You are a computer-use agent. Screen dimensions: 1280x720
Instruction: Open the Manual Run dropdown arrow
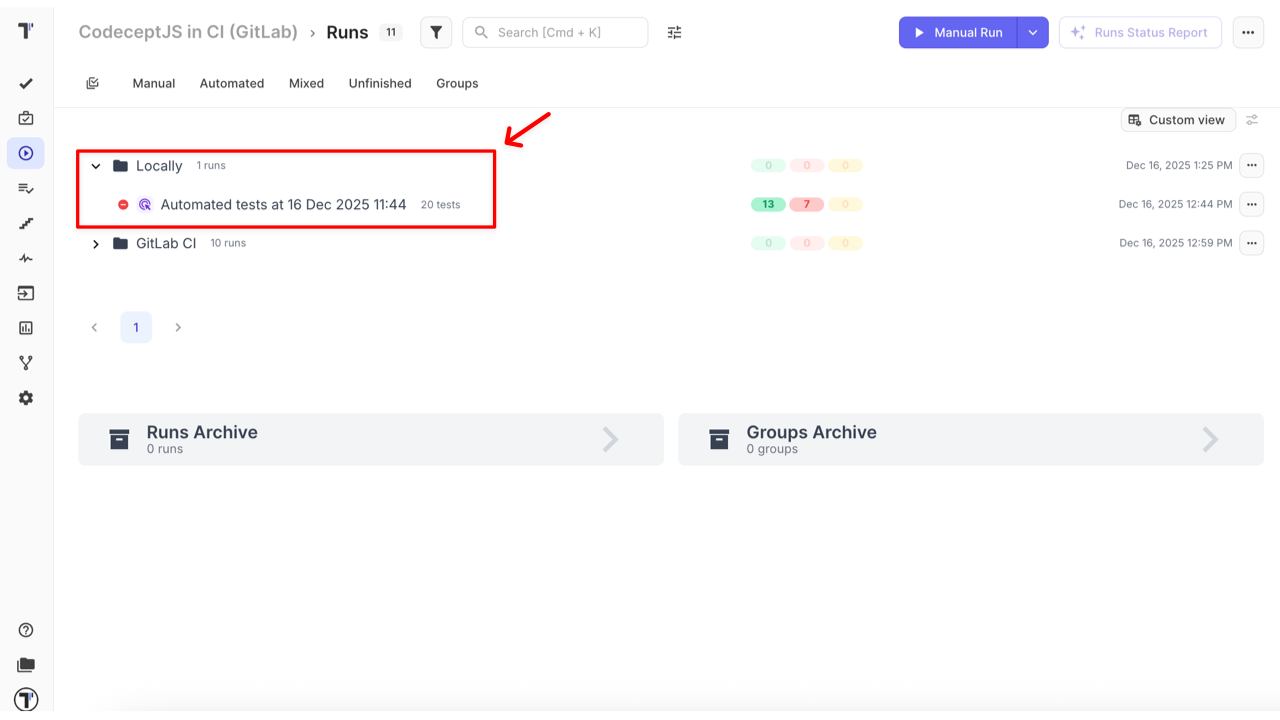click(1033, 32)
